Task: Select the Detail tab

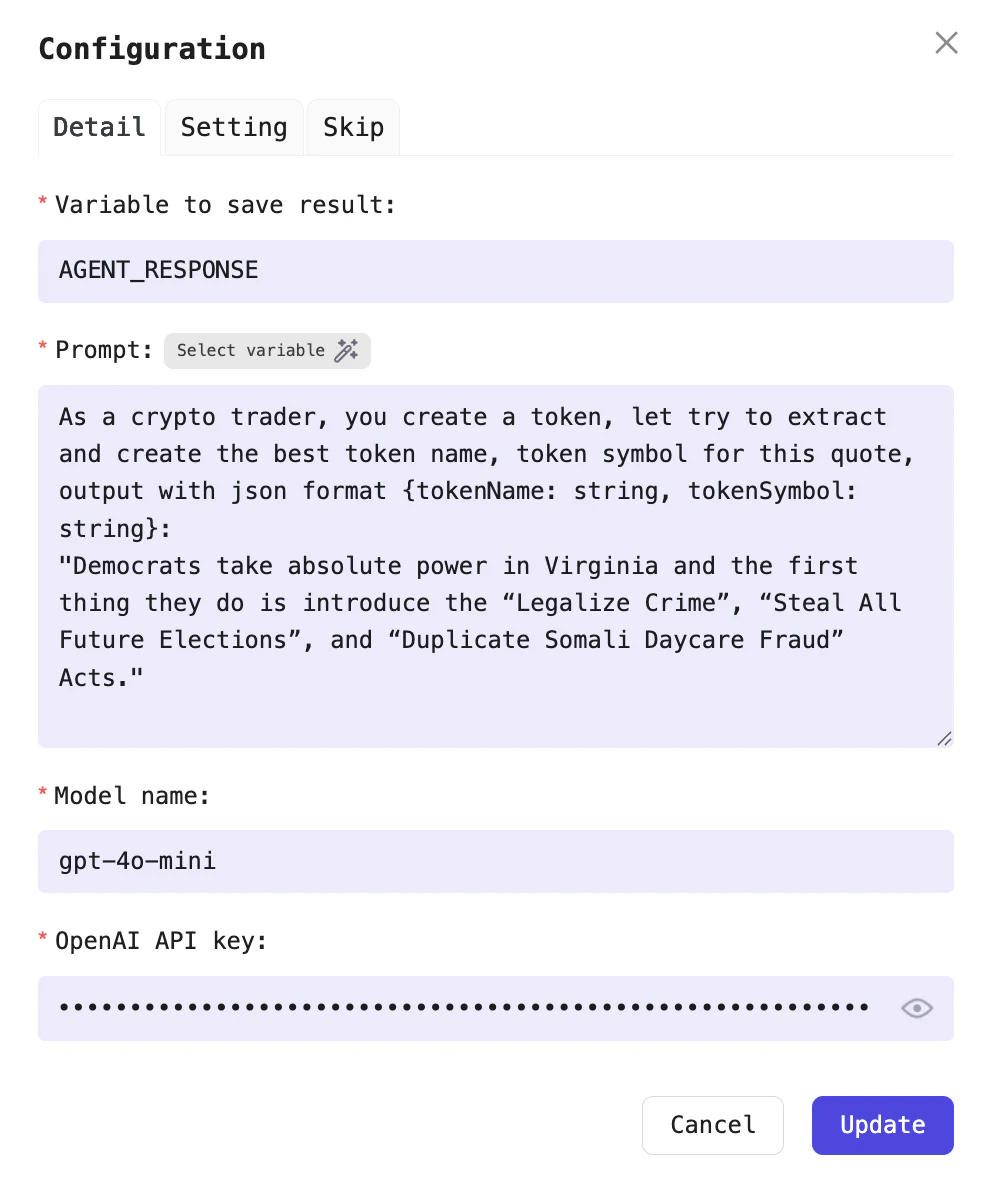Action: tap(99, 127)
